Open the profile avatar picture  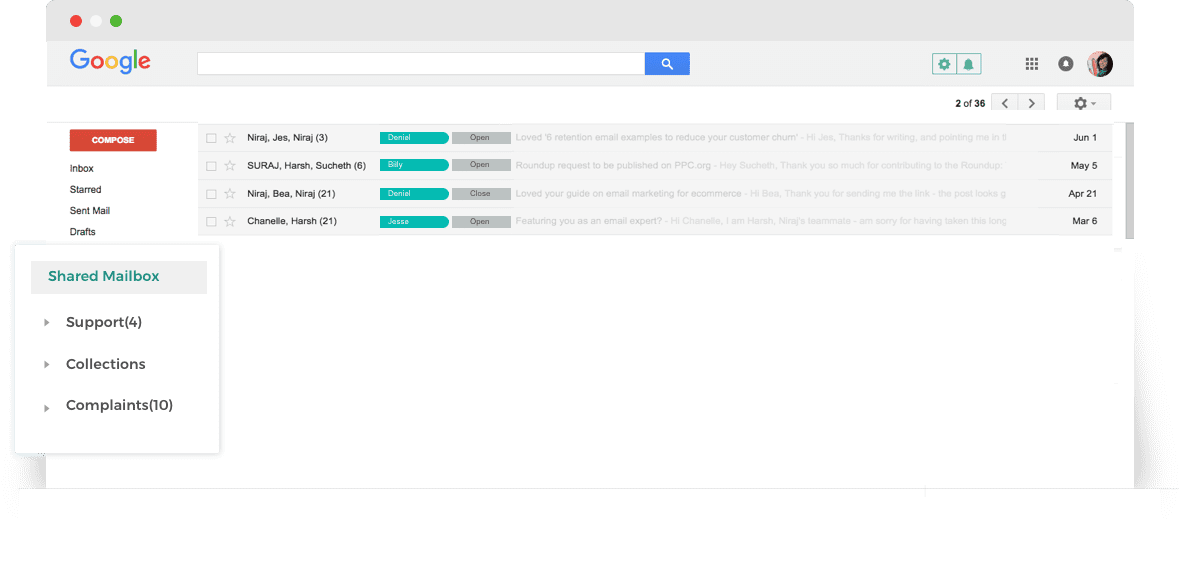[x=1099, y=64]
